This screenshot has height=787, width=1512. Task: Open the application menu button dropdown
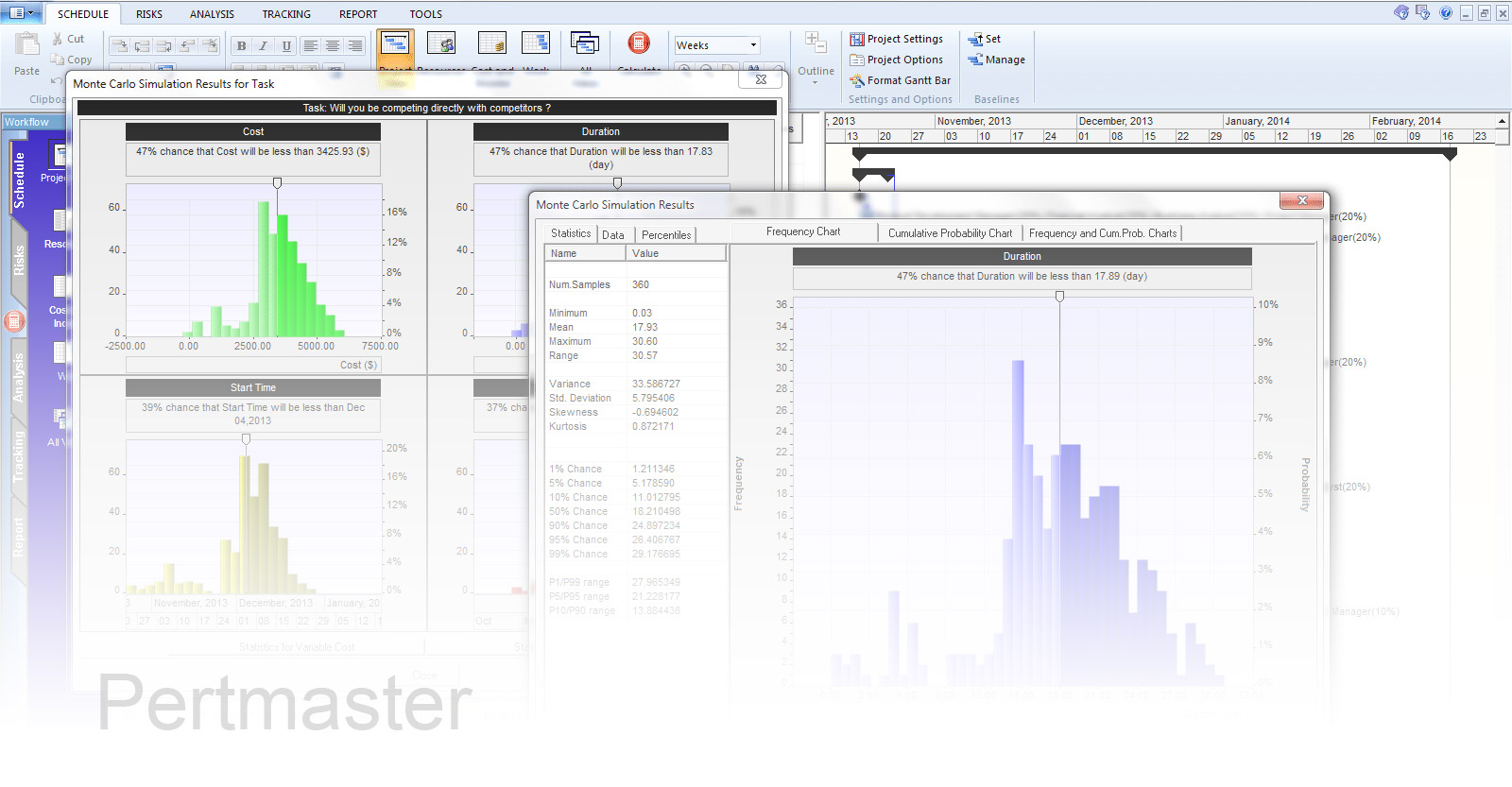pyautogui.click(x=22, y=12)
